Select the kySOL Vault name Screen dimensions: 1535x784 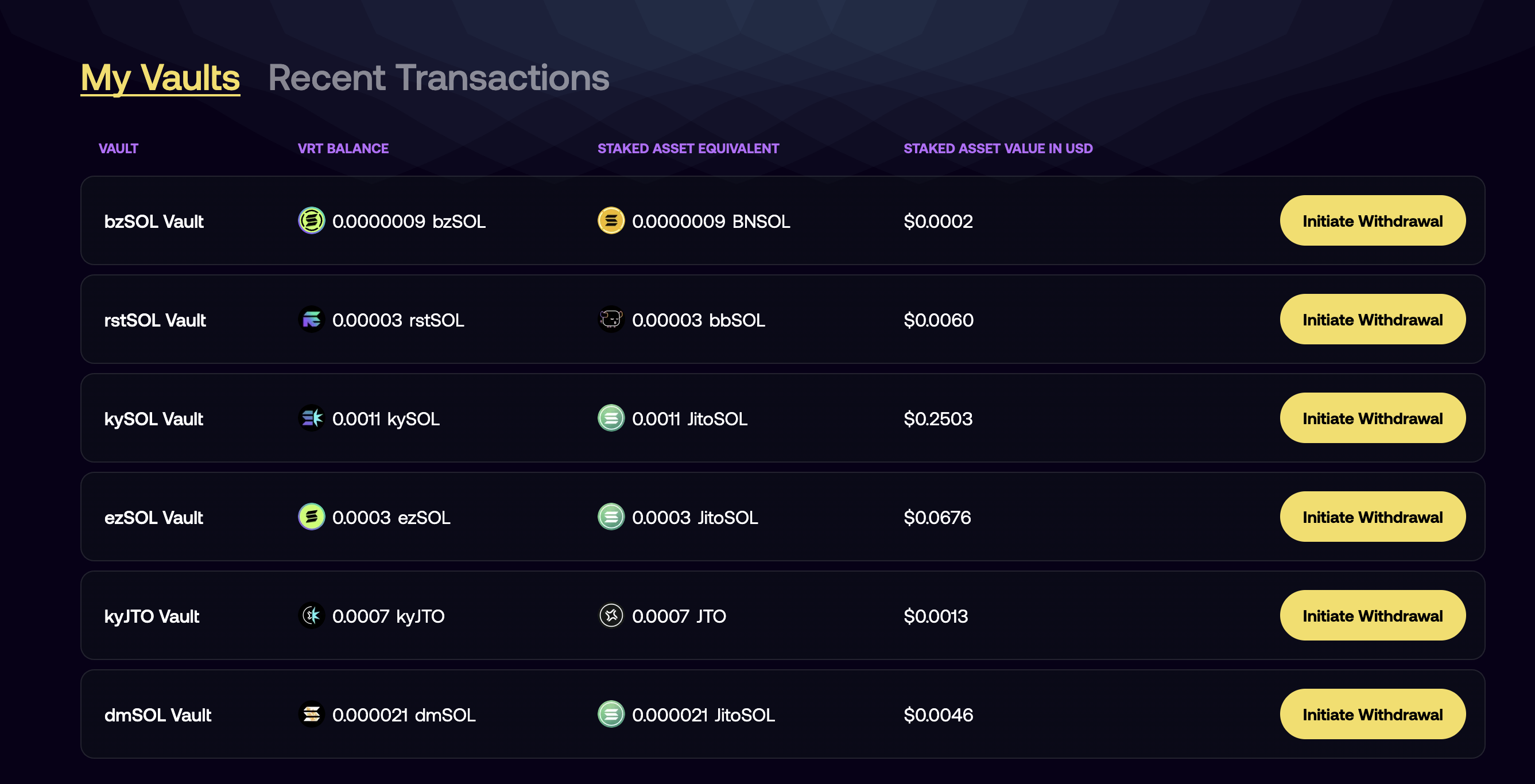tap(154, 420)
